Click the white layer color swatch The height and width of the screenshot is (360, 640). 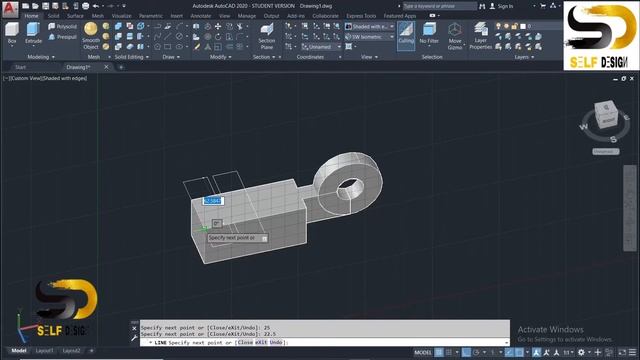[x=523, y=26]
